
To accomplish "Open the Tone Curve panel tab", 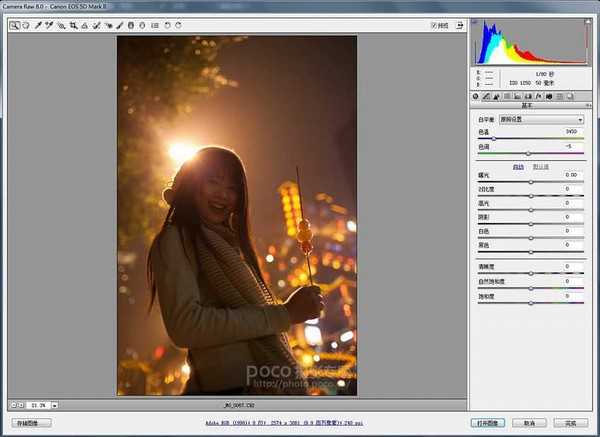I will [486, 97].
